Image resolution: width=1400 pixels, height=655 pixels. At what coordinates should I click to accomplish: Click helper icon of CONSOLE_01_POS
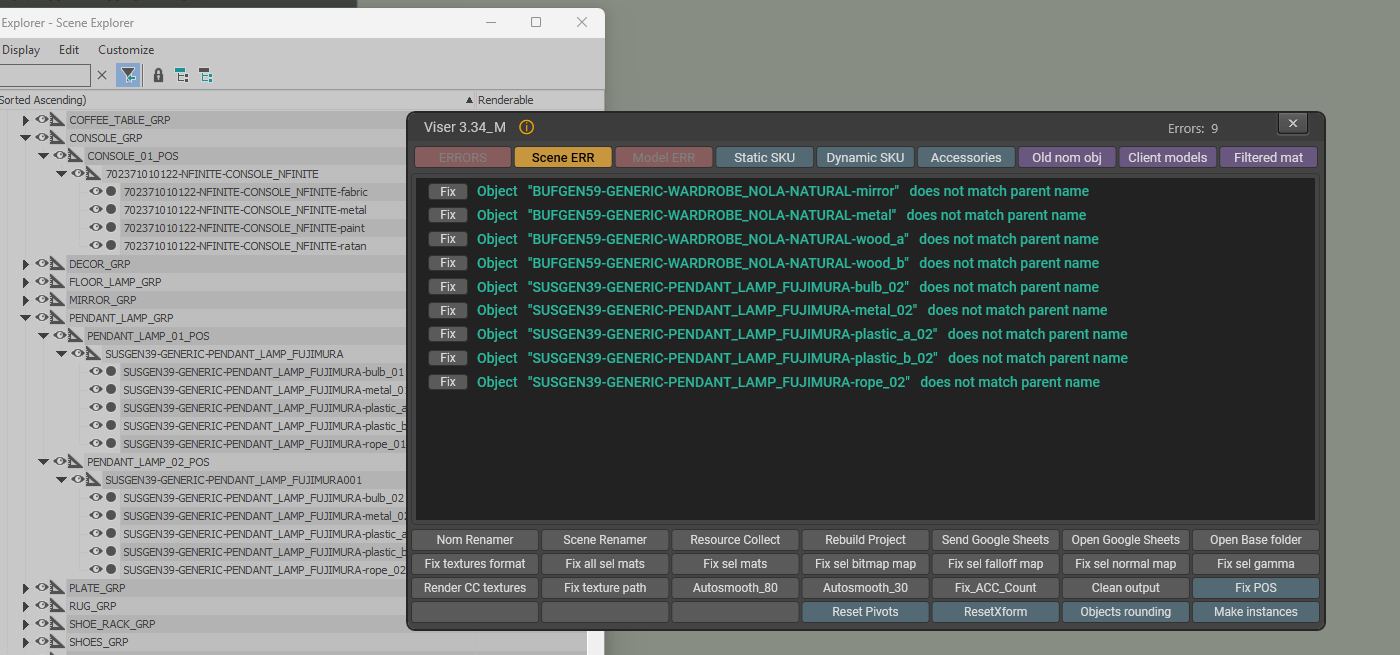76,156
